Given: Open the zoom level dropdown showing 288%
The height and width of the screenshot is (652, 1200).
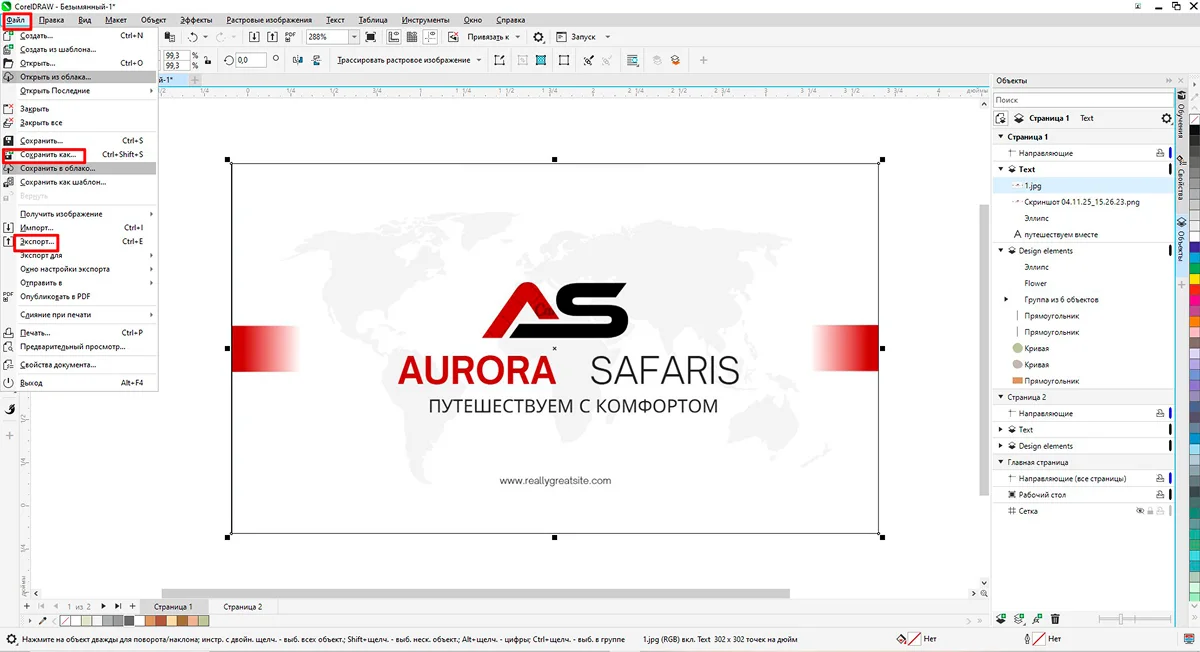Looking at the screenshot, I should click(354, 37).
